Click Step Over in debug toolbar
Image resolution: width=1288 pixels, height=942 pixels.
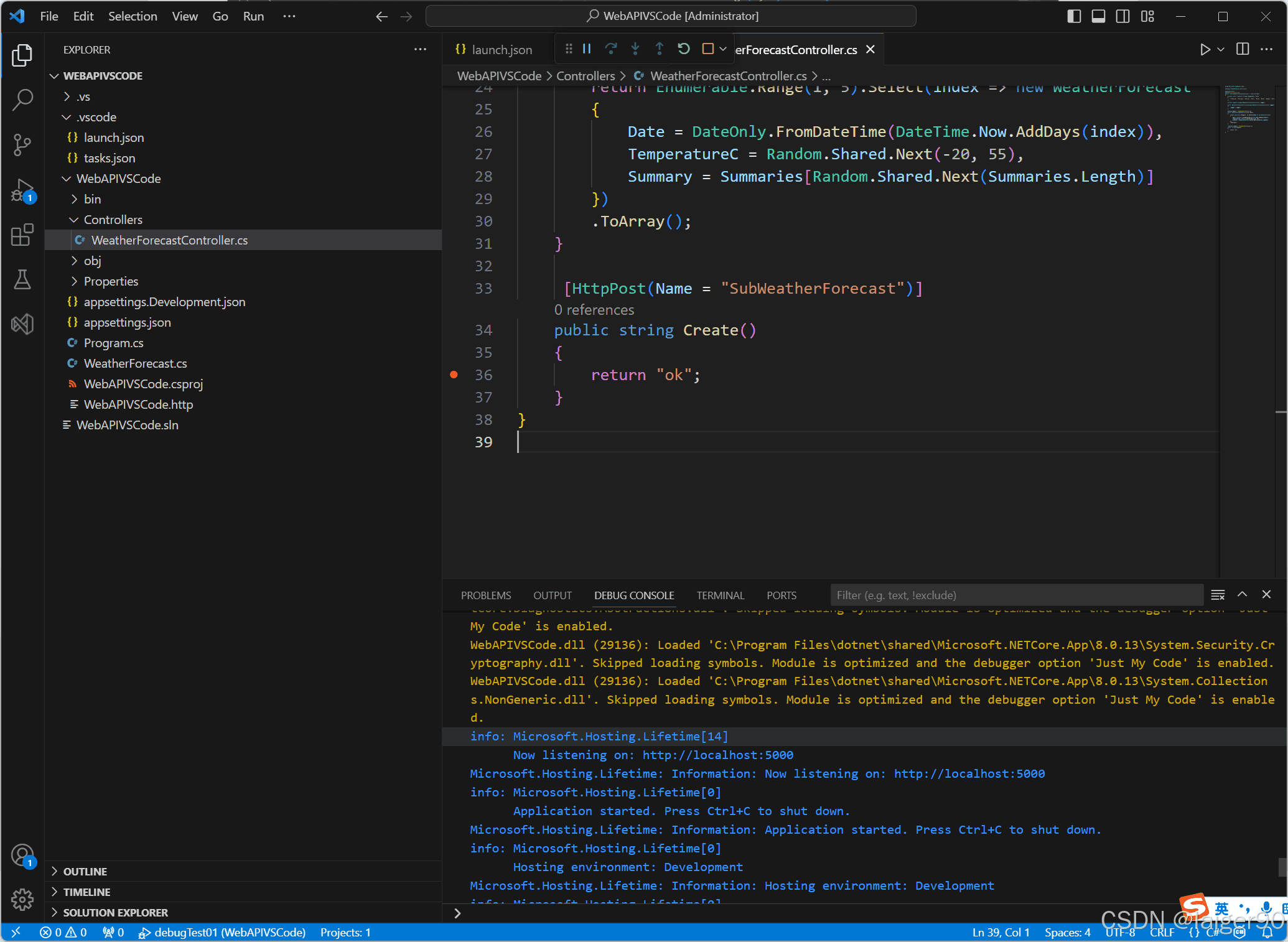611,49
